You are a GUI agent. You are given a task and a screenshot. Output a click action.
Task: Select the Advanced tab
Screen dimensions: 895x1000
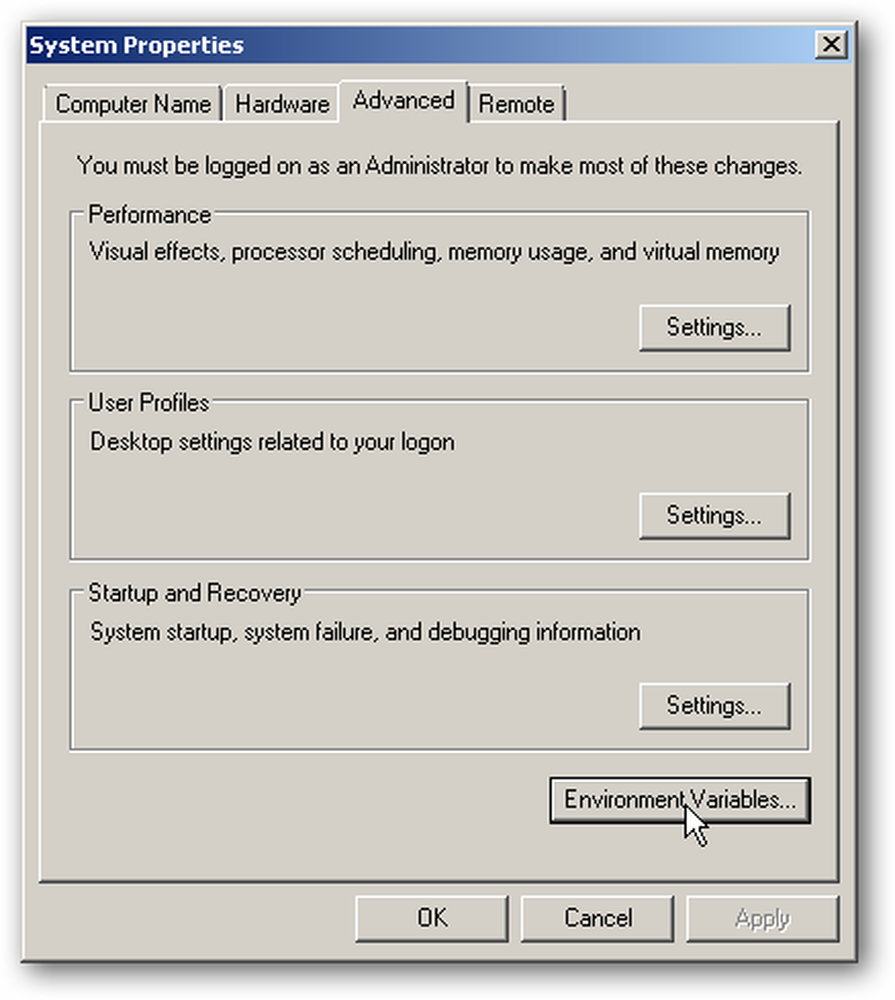pos(404,101)
